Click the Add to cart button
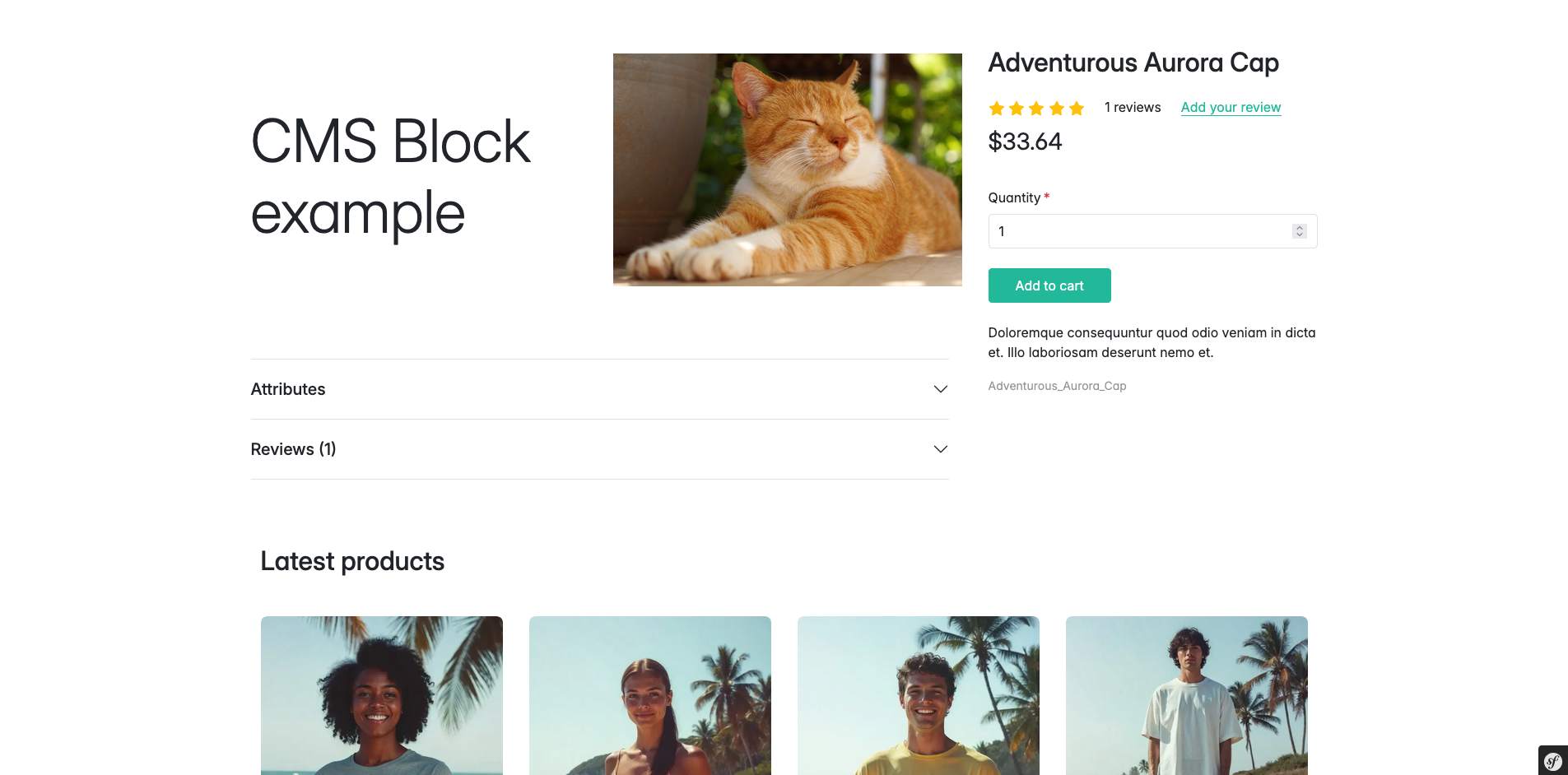 coord(1049,285)
